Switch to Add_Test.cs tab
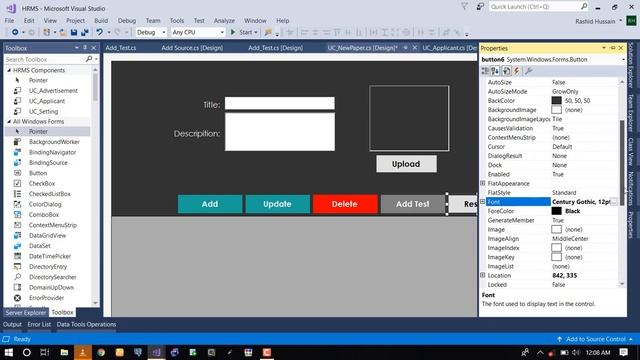The width and height of the screenshot is (640, 360). [x=121, y=48]
